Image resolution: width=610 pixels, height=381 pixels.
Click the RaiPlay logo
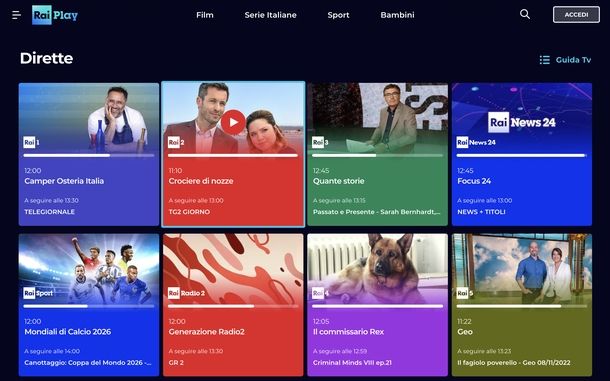coord(55,15)
